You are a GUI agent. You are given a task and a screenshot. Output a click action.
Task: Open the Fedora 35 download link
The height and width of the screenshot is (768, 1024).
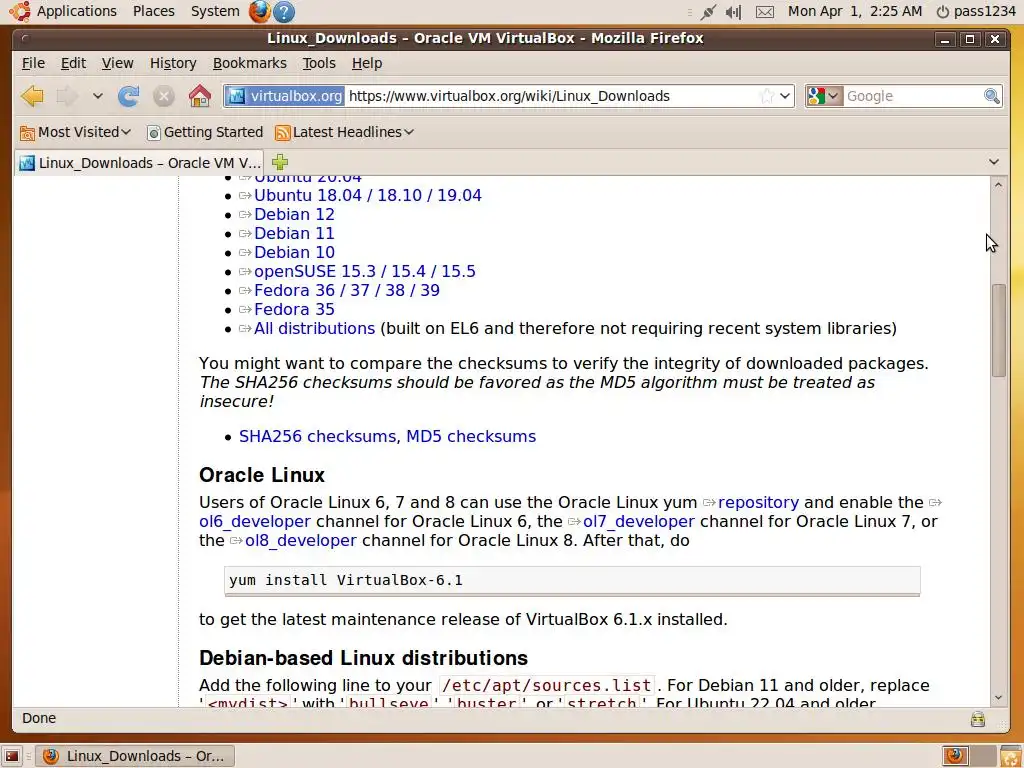(294, 309)
